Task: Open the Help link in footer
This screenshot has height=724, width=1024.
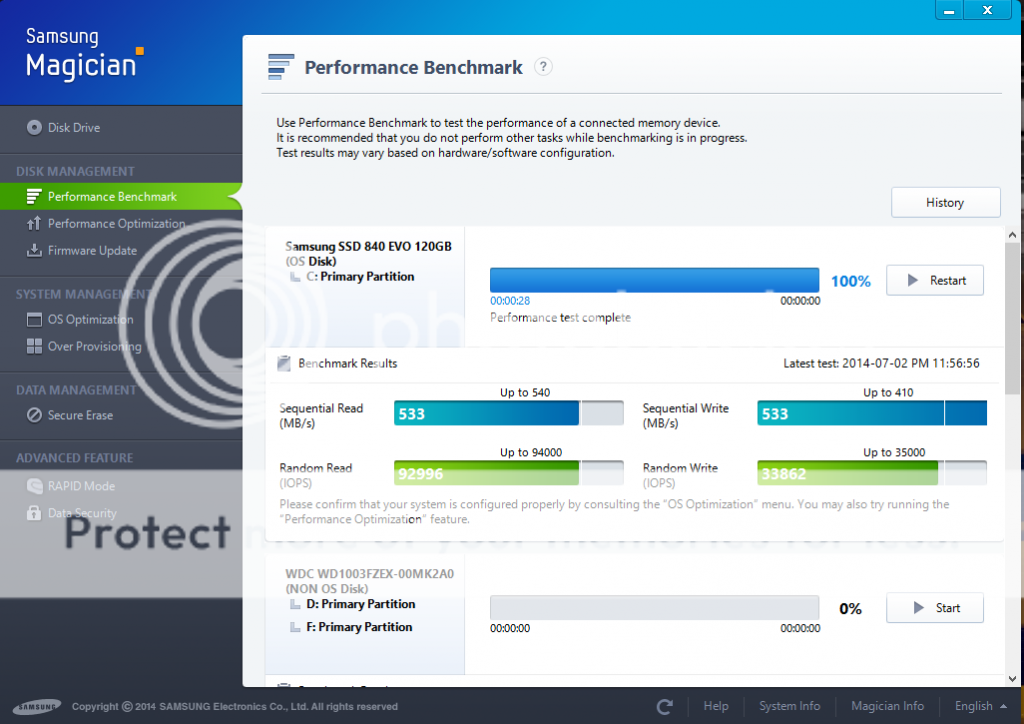Action: pyautogui.click(x=716, y=706)
